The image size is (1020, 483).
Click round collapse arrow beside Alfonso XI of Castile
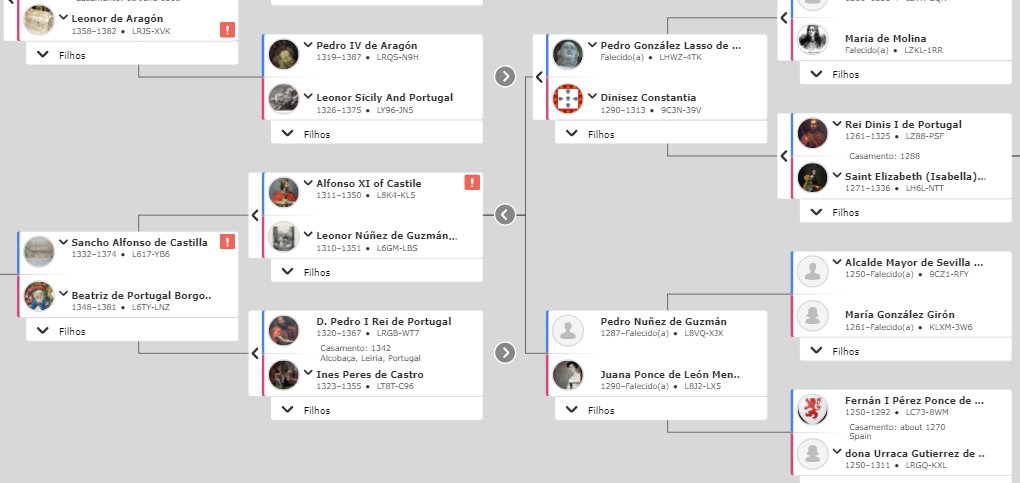tap(505, 214)
